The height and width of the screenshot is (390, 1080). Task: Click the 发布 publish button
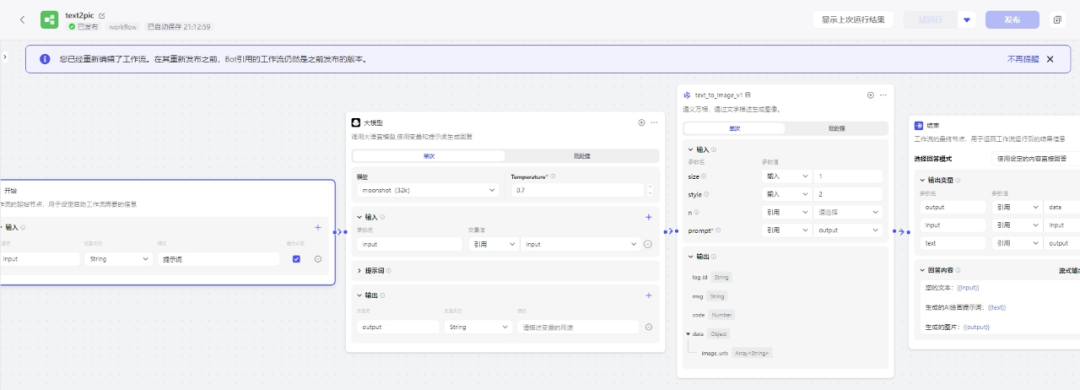[1012, 20]
